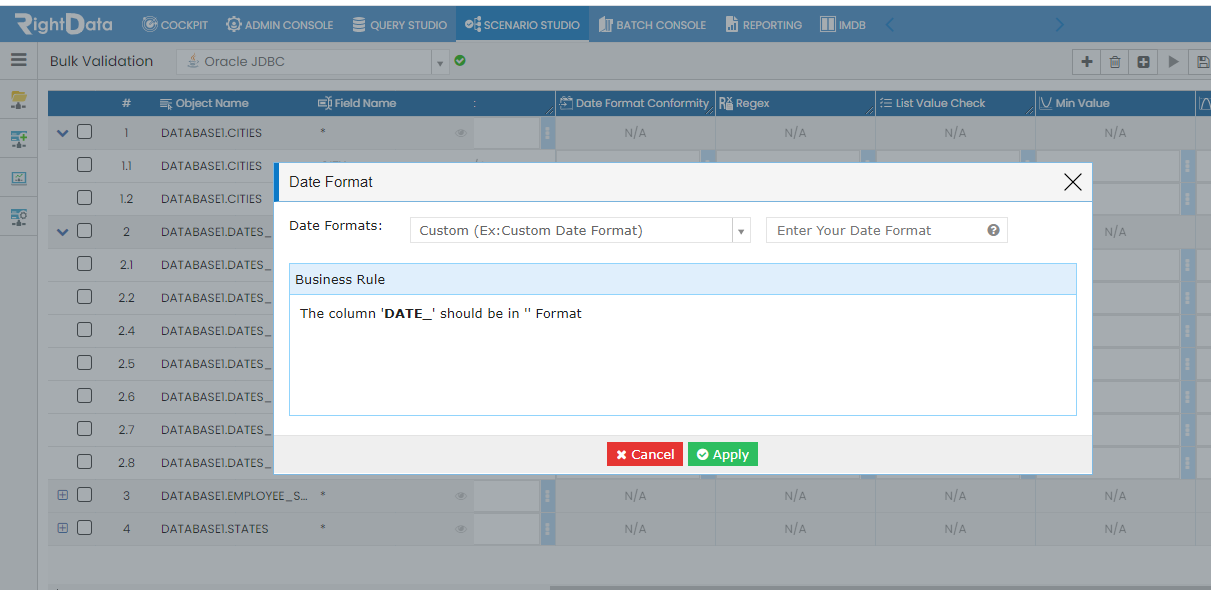Click the green connection status check icon
Viewport: 1211px width, 590px height.
click(x=460, y=61)
